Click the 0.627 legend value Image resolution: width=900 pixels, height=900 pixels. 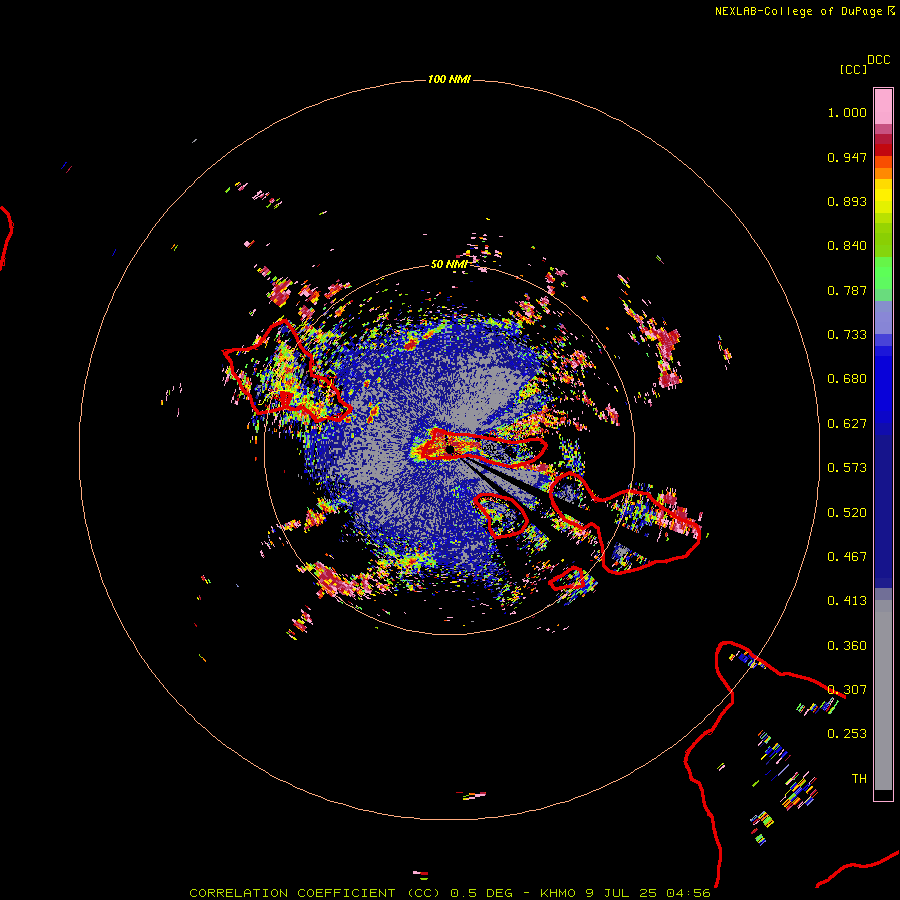coord(847,424)
